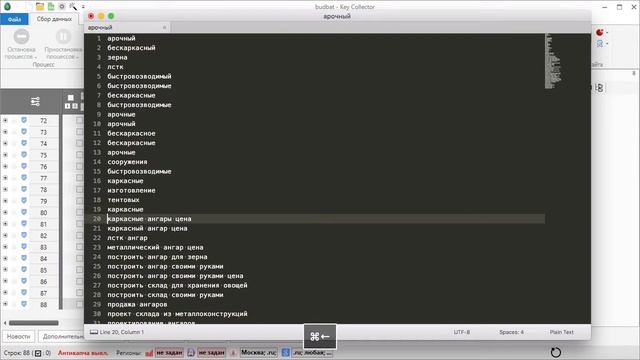Open the Файл menu
640x360 pixels.
point(14,19)
